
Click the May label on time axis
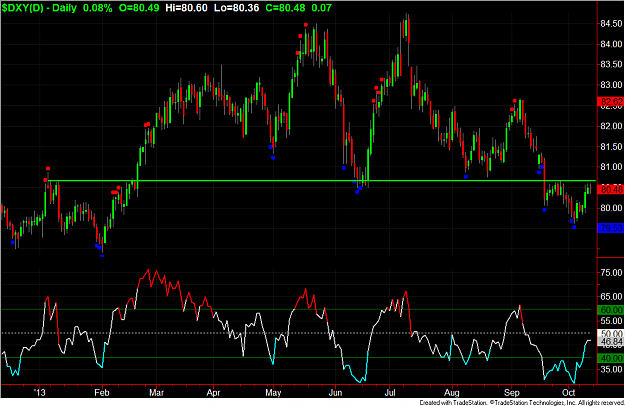[x=273, y=392]
